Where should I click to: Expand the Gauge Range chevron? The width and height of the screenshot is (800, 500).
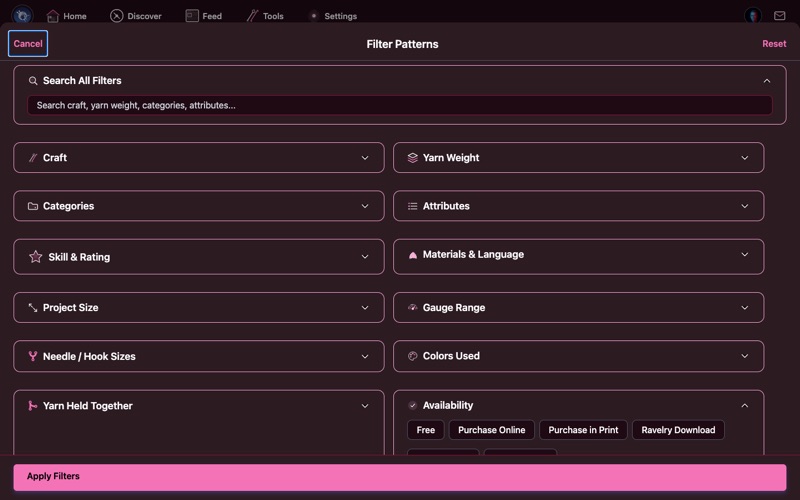[745, 308]
